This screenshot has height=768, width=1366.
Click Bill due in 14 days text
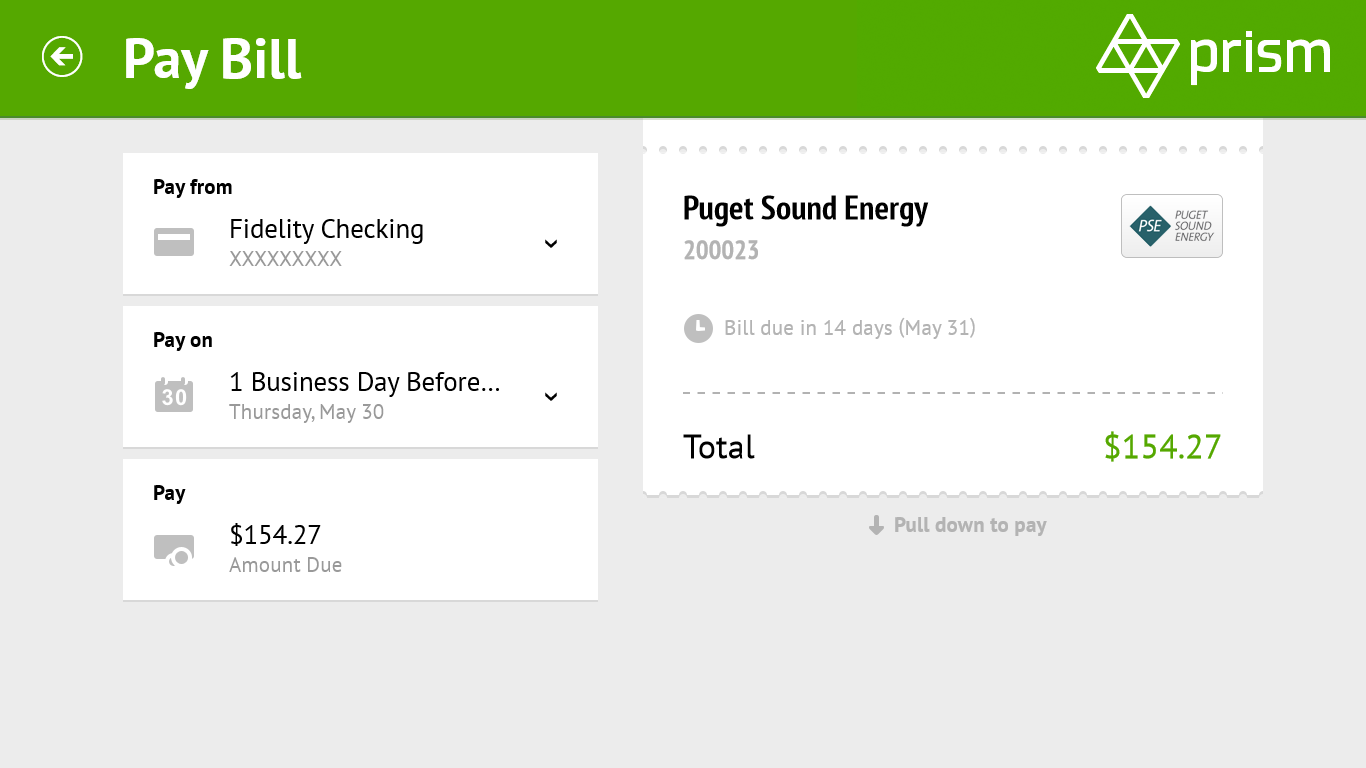849,328
